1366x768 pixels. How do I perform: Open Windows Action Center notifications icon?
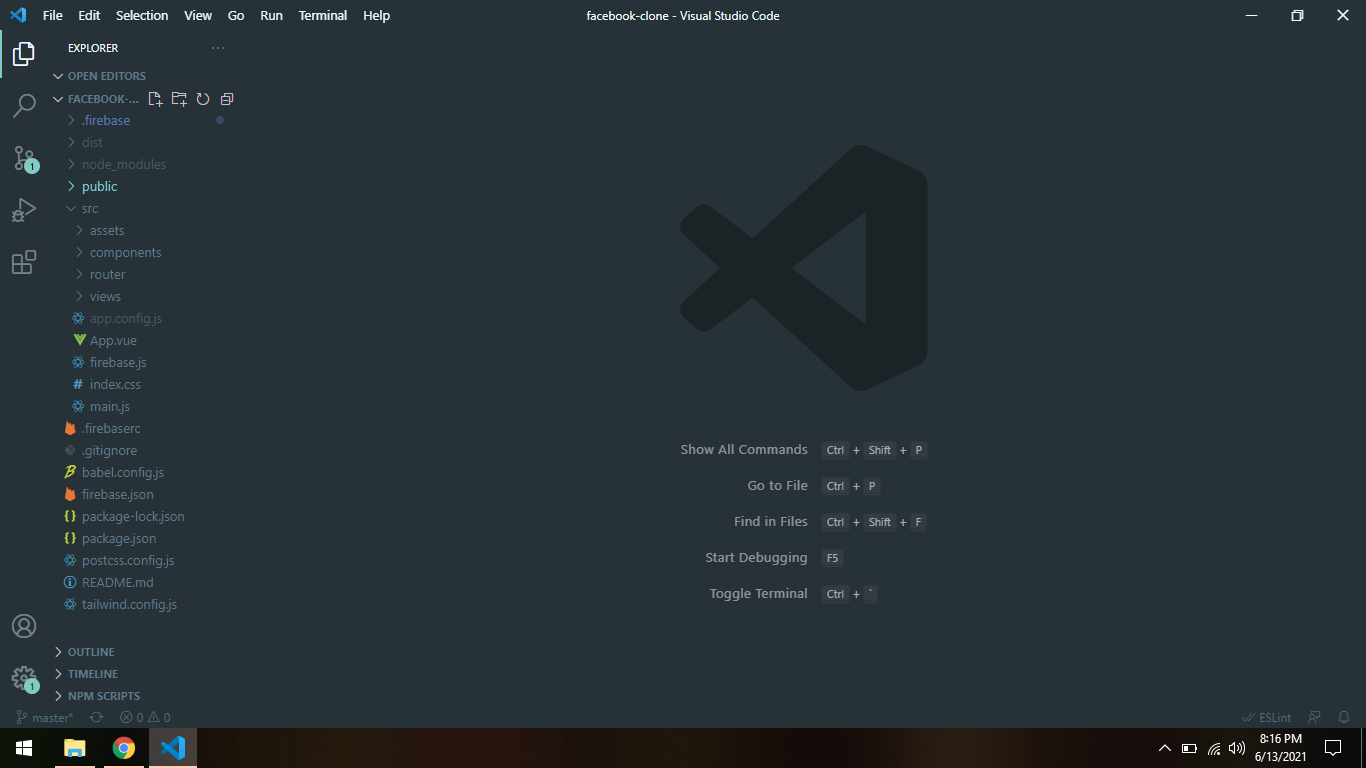pyautogui.click(x=1332, y=748)
